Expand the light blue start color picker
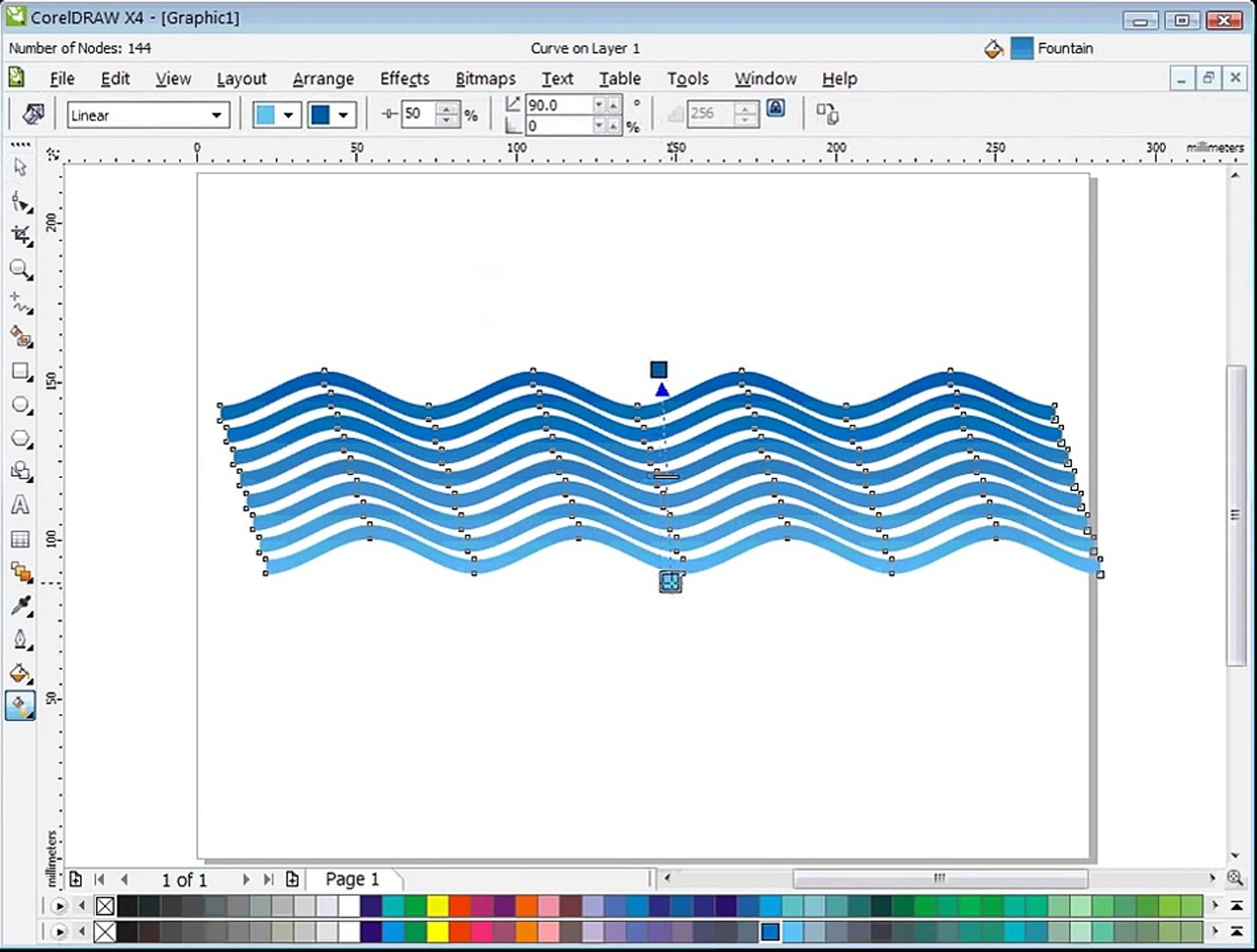 click(287, 115)
